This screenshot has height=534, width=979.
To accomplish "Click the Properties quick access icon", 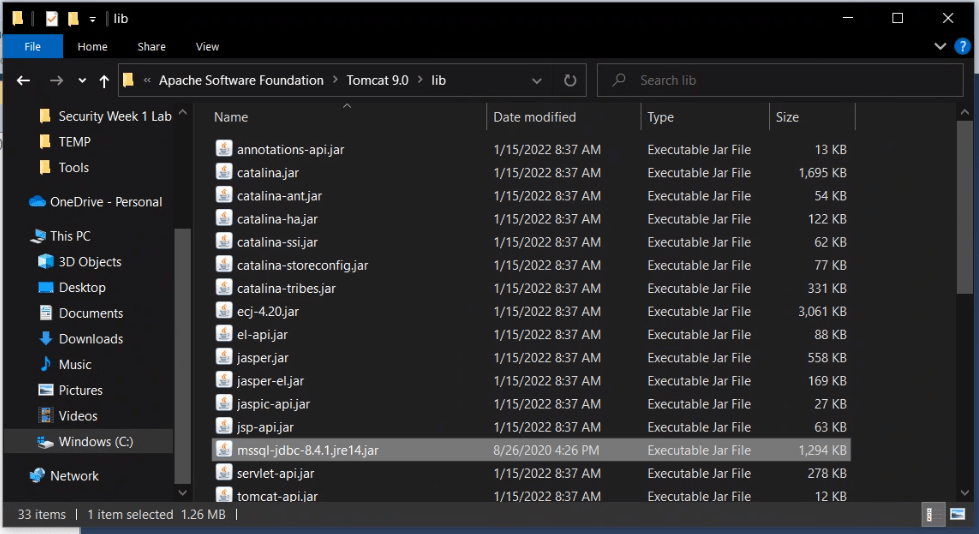I will 52,19.
